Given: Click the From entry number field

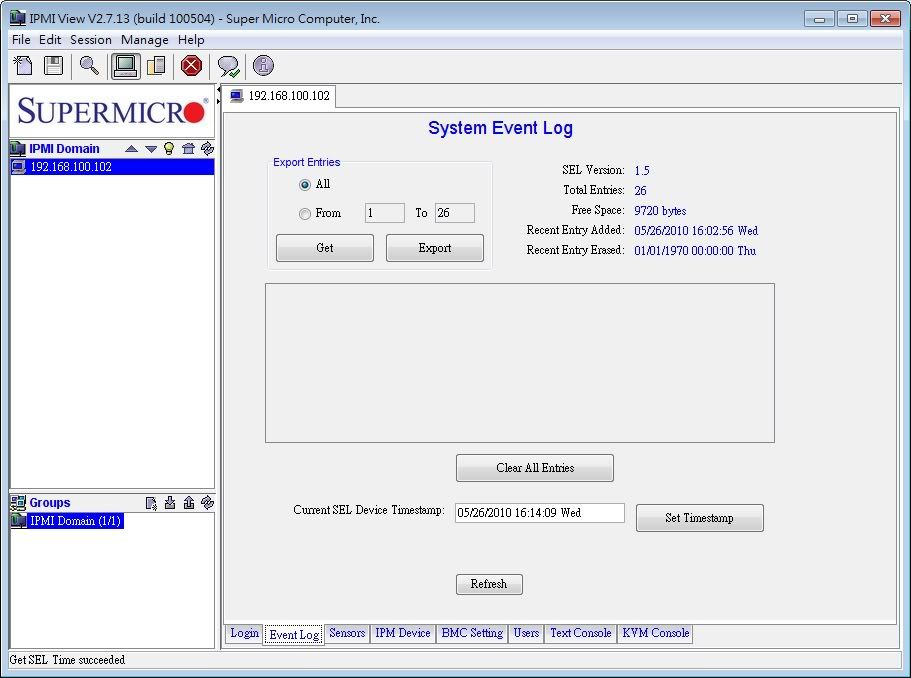Looking at the screenshot, I should point(385,213).
